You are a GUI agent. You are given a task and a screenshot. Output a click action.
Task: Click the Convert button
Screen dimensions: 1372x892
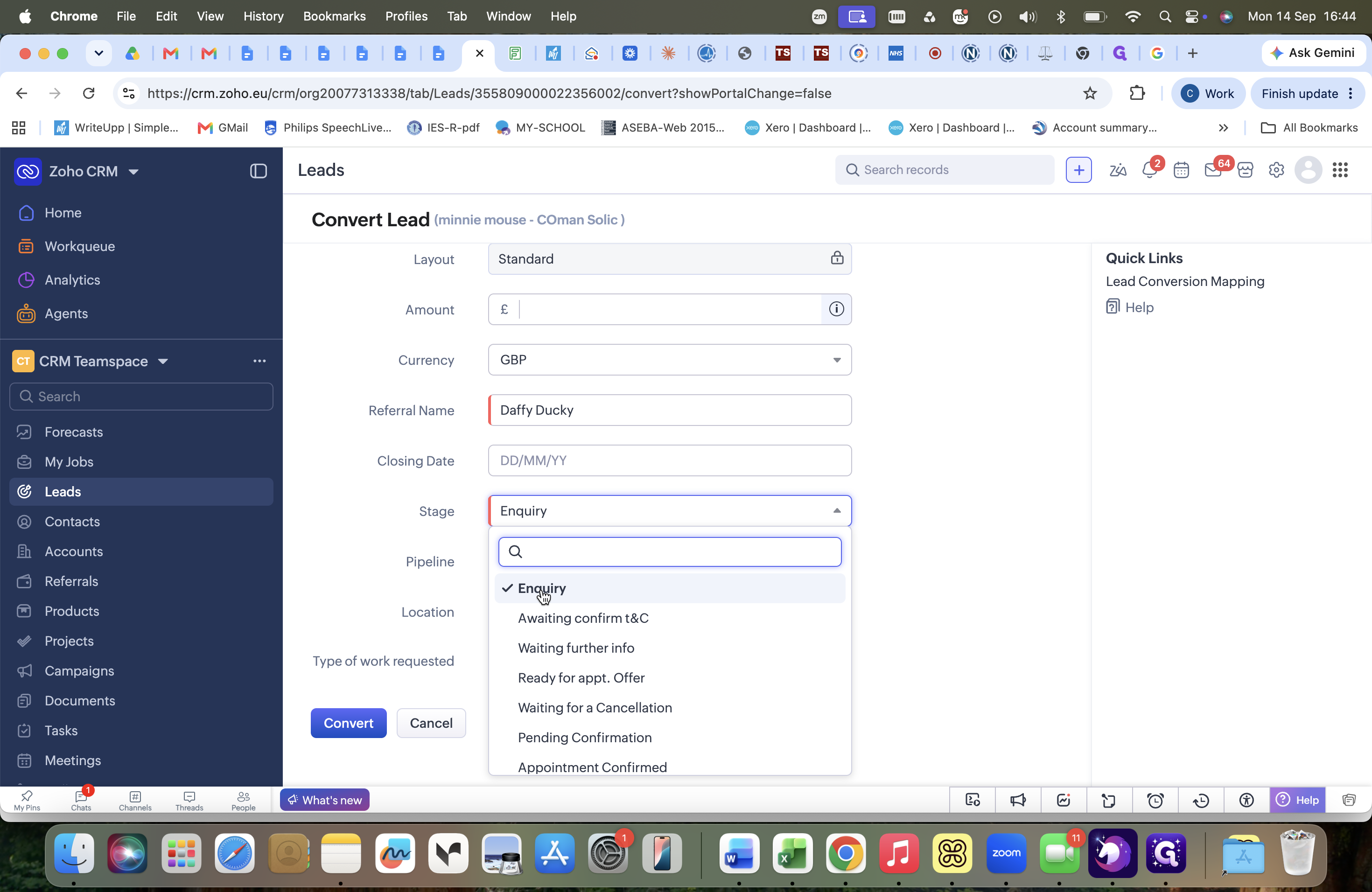[348, 723]
